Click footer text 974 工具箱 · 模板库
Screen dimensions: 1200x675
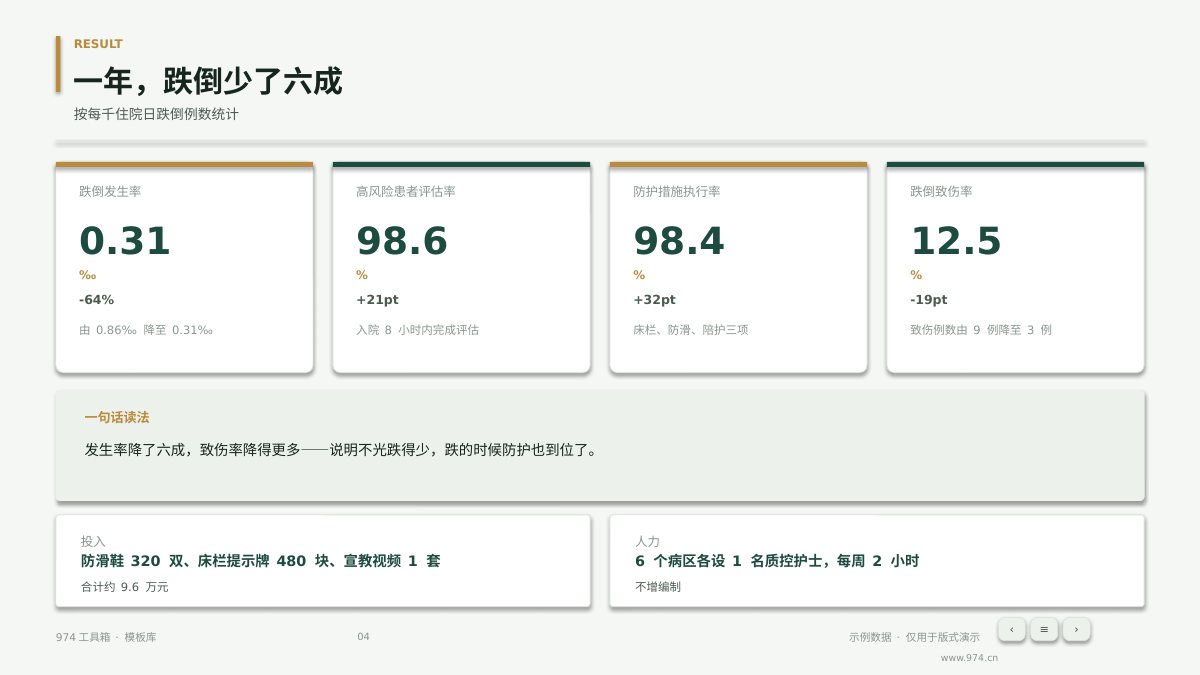(106, 637)
